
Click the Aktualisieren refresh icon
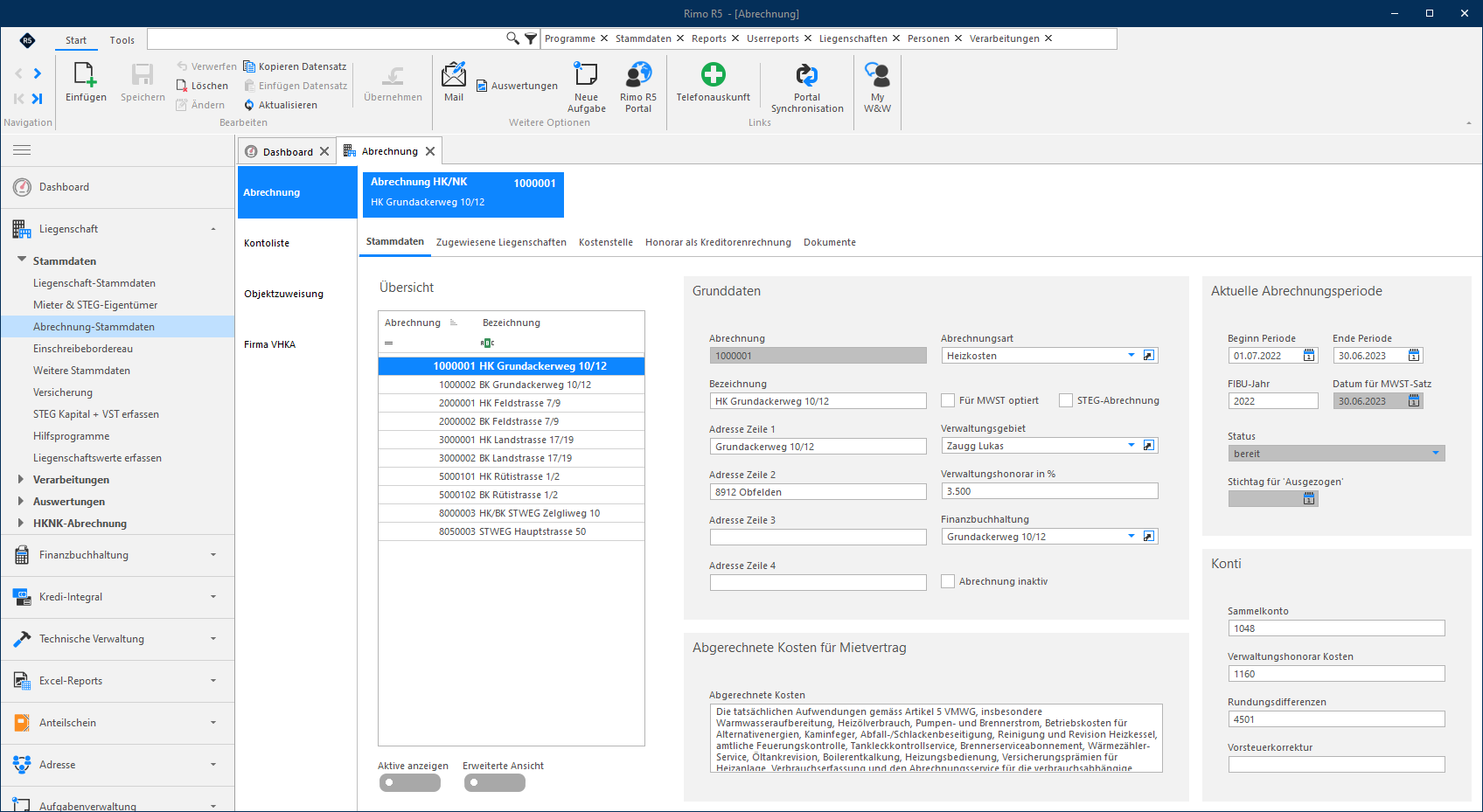(249, 105)
